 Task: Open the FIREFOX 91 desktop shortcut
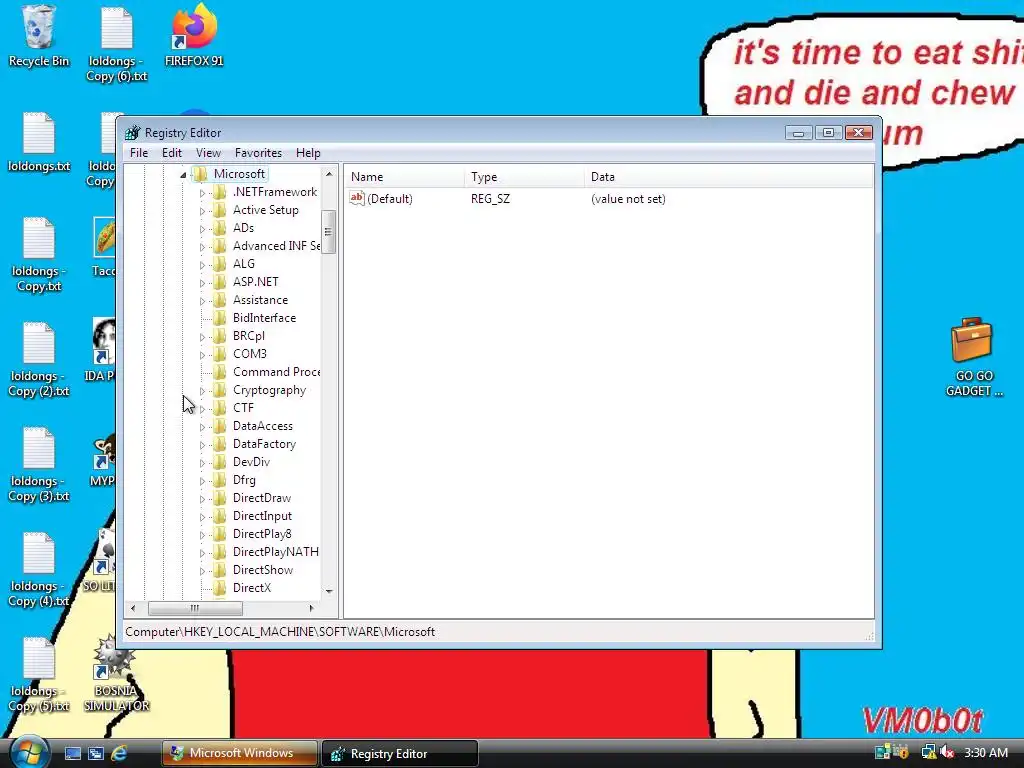click(194, 36)
